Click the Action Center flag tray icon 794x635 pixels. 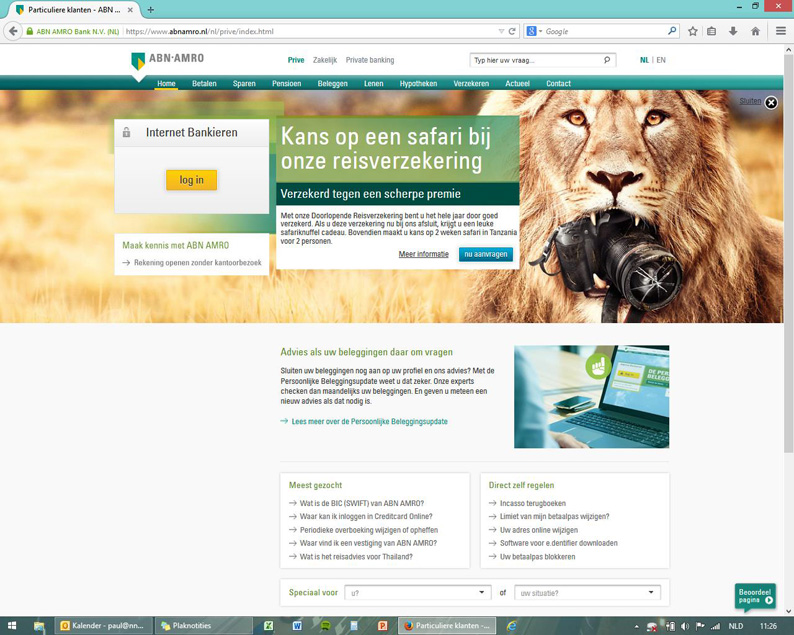(x=700, y=626)
